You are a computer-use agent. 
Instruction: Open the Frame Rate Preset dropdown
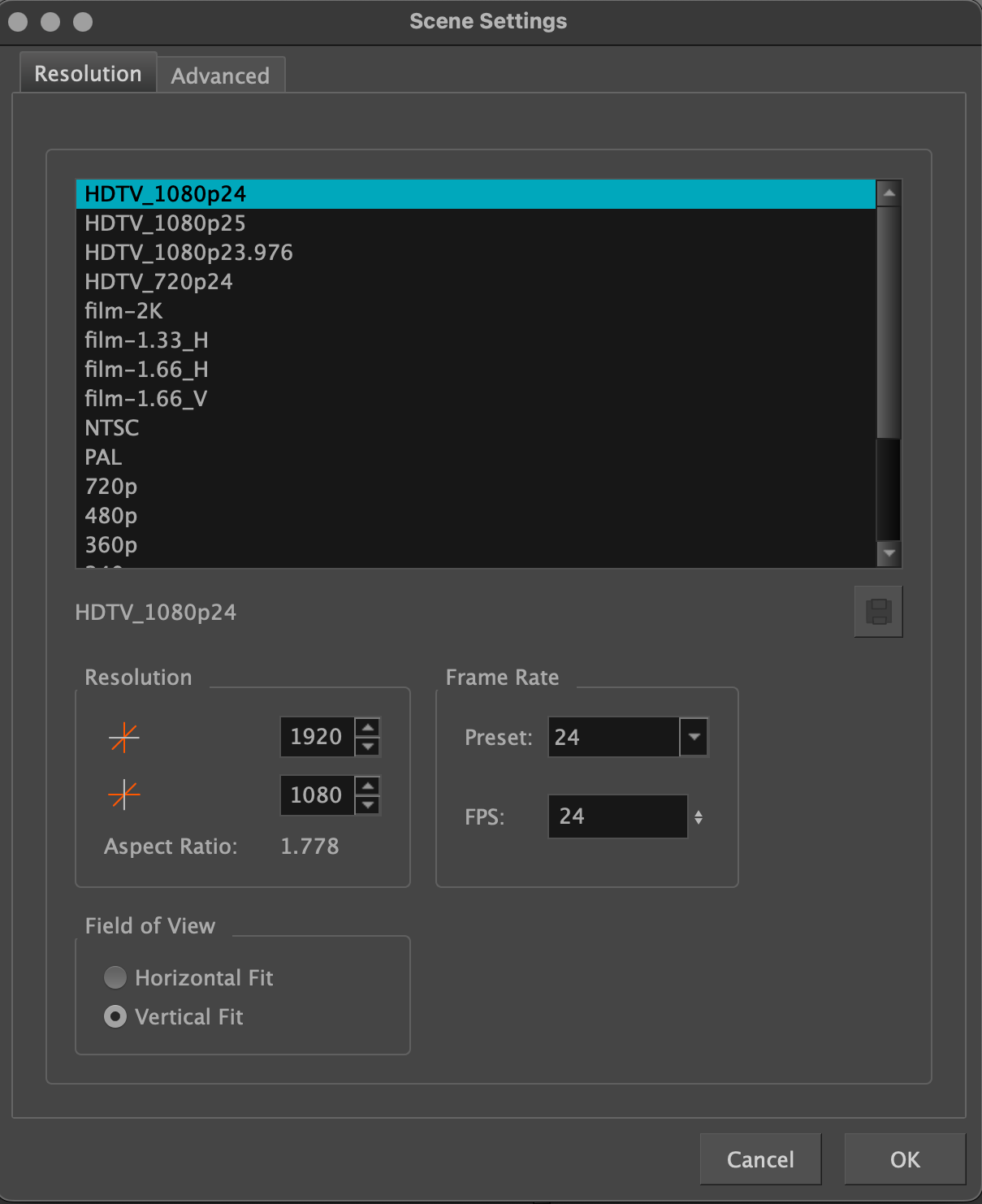point(694,737)
